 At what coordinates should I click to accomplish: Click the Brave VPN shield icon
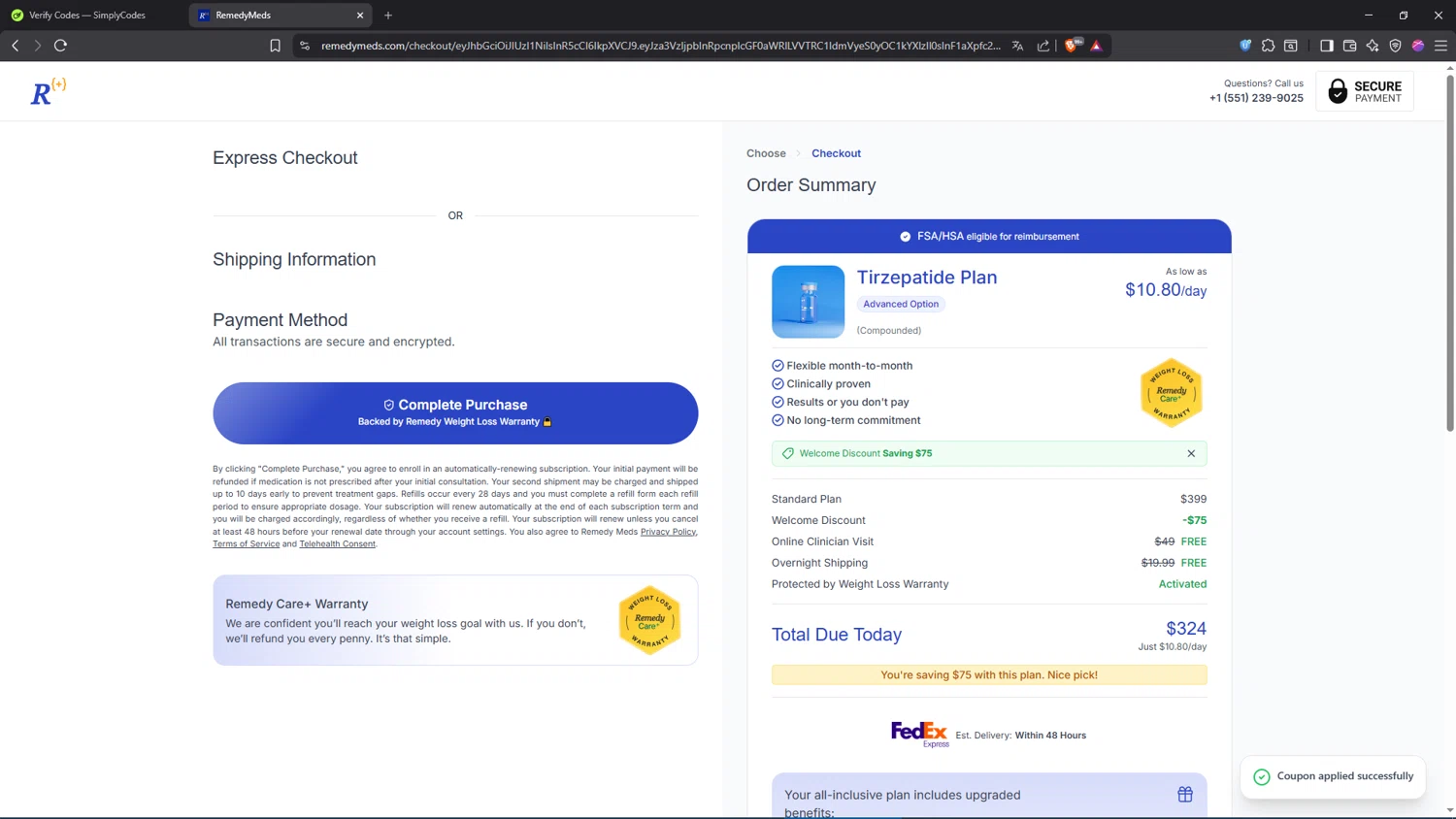point(1395,46)
